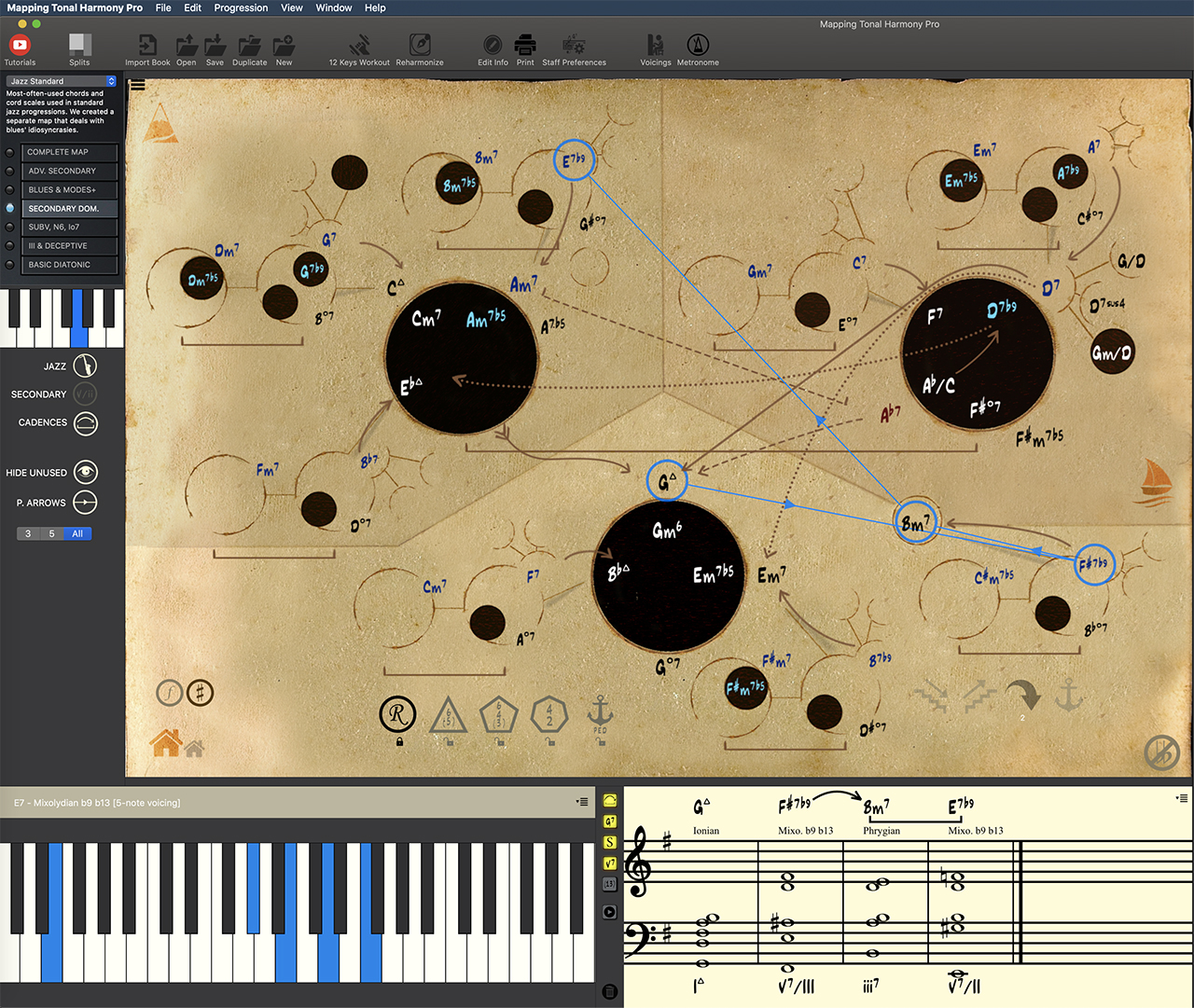
Task: Click the small gray home icon
Action: click(x=195, y=748)
